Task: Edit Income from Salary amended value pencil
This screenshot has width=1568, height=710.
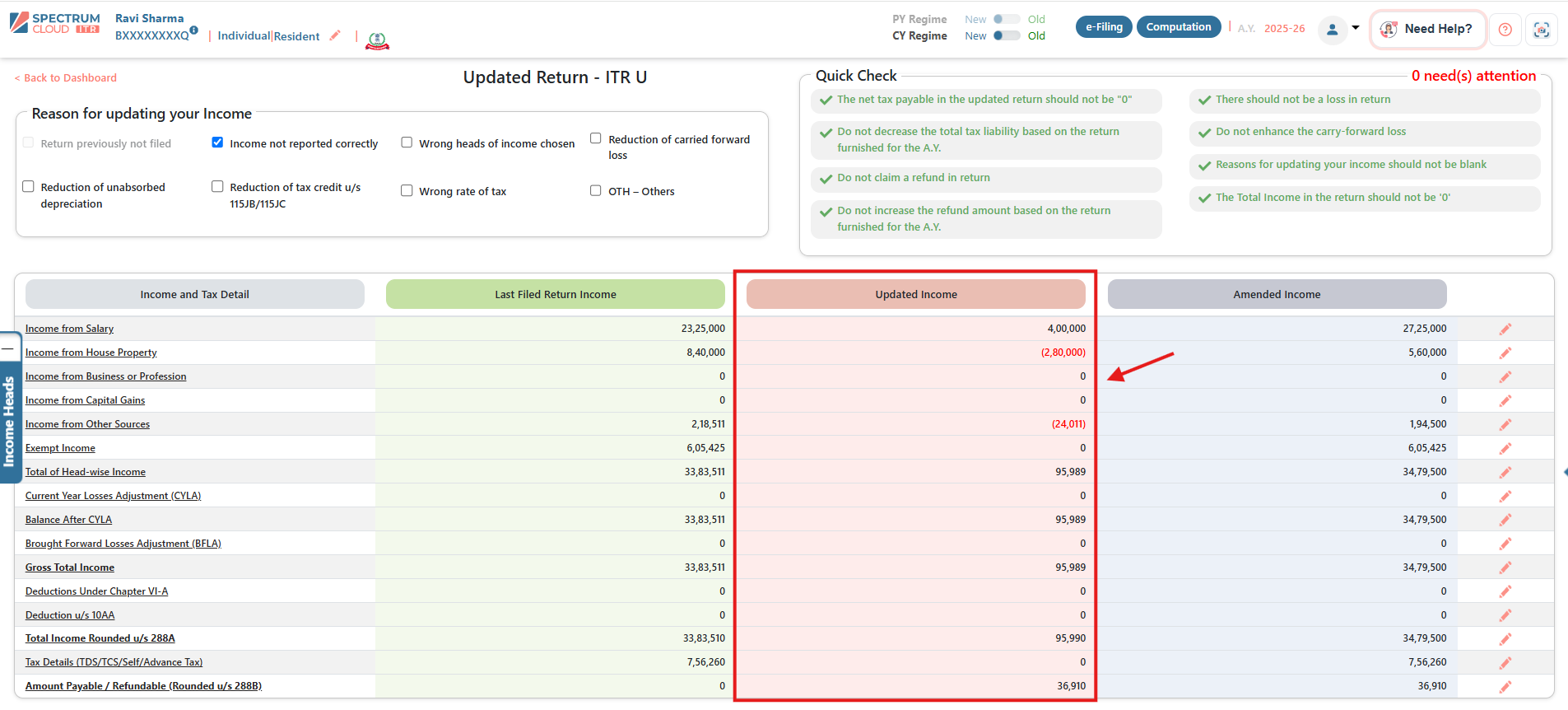Action: point(1505,329)
